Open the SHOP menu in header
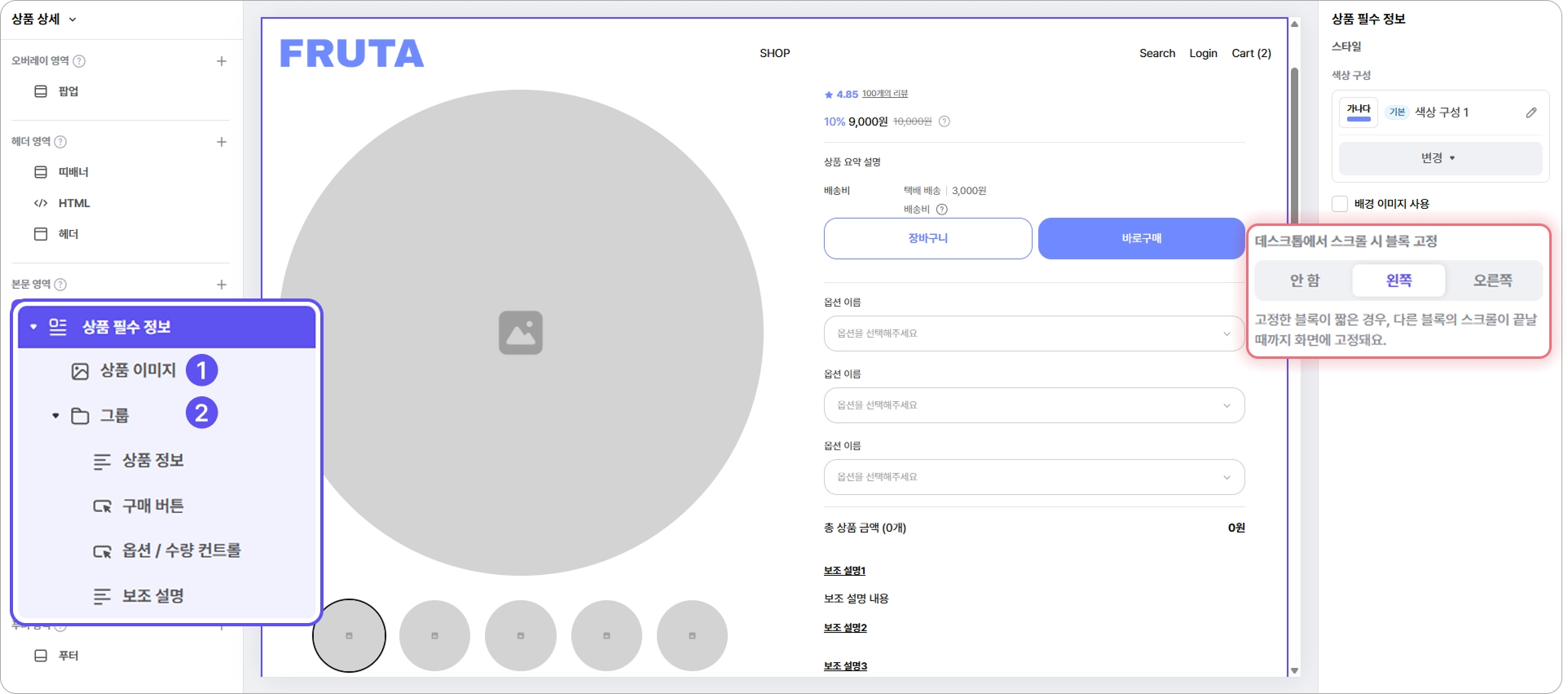The width and height of the screenshot is (1568, 694). (x=775, y=53)
